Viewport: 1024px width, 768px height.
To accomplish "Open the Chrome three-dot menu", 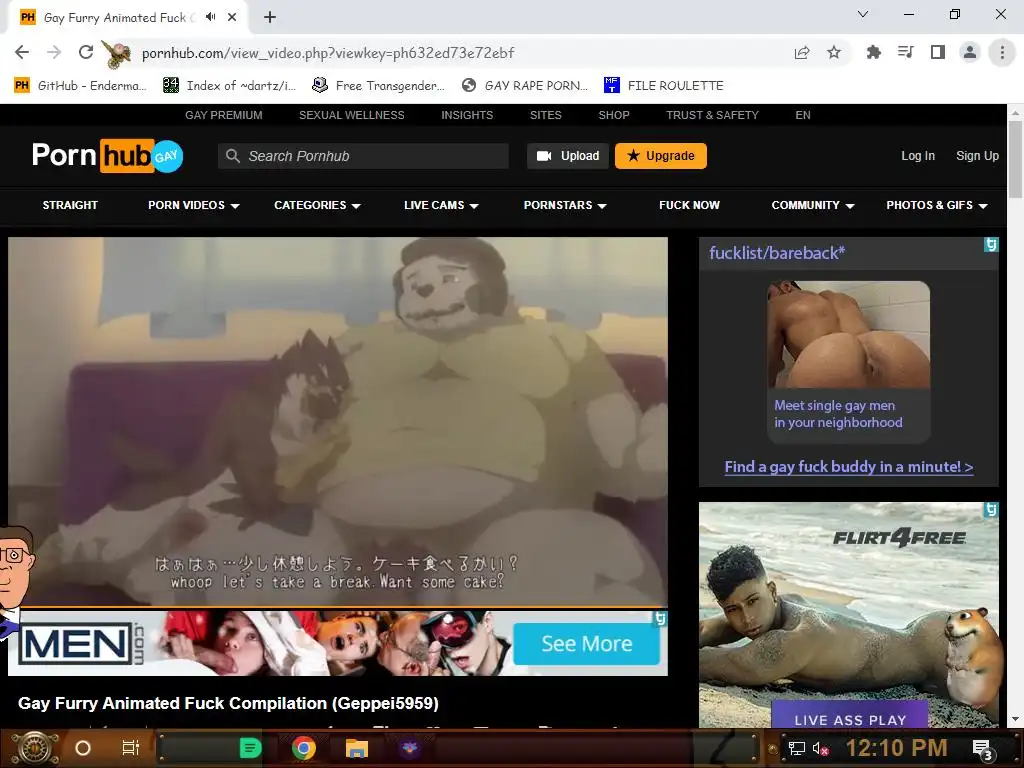I will [1002, 52].
